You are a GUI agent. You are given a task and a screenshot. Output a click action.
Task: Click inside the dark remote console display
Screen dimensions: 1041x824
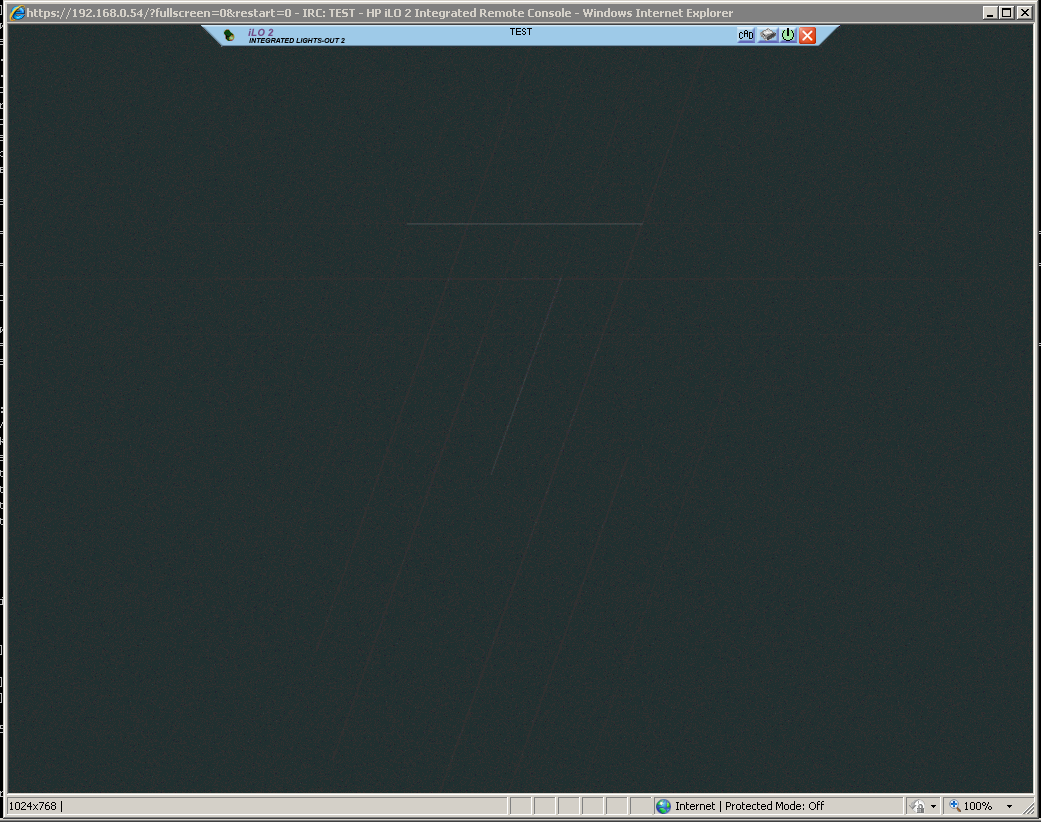[520, 420]
